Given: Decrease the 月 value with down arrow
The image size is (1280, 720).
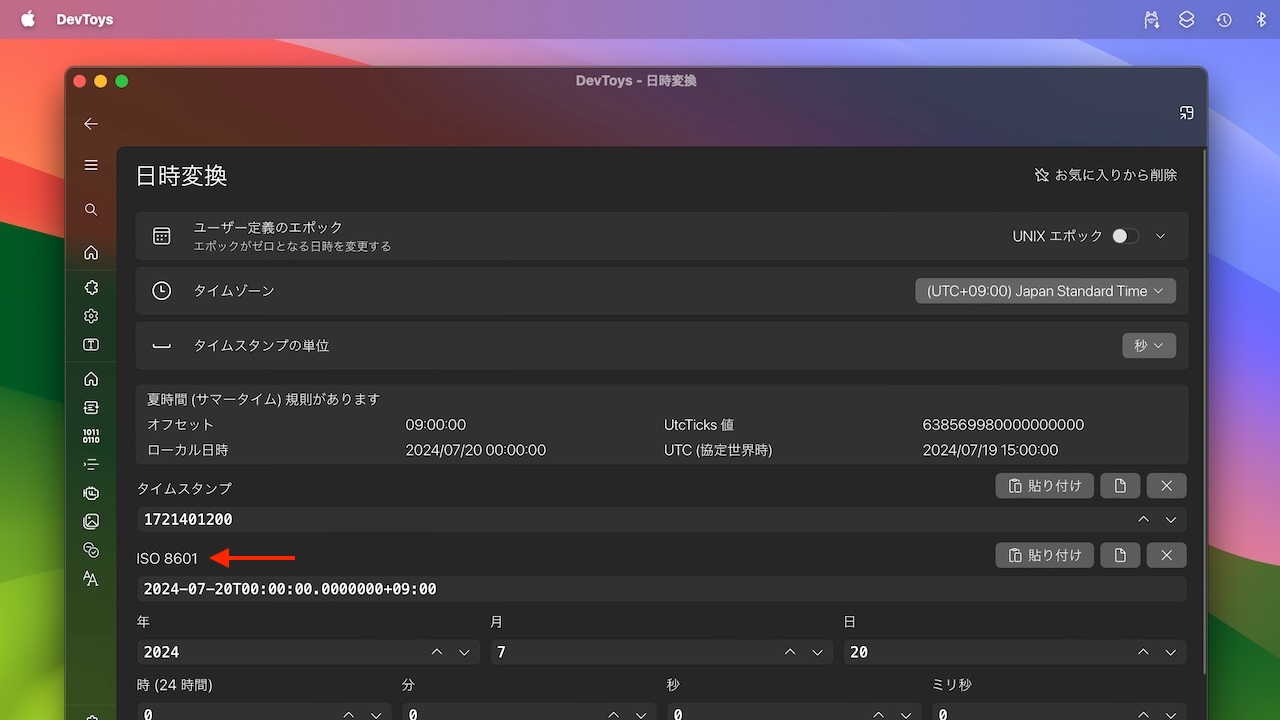Looking at the screenshot, I should (x=818, y=652).
